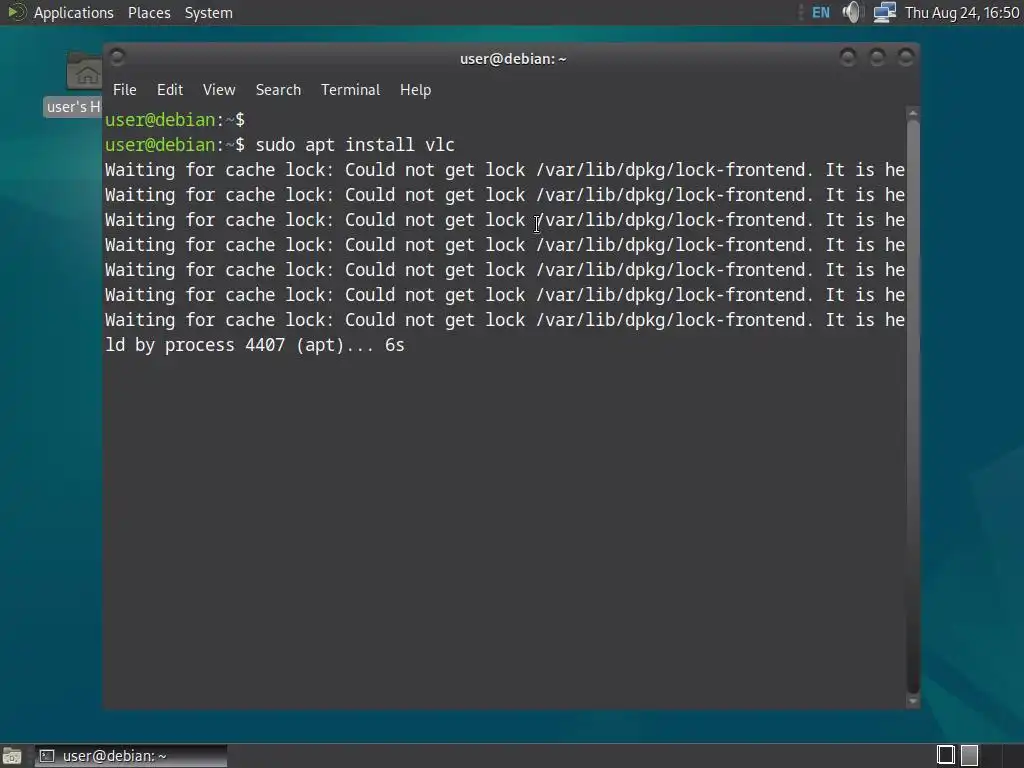
Task: Switch to the second workspace
Action: 970,755
